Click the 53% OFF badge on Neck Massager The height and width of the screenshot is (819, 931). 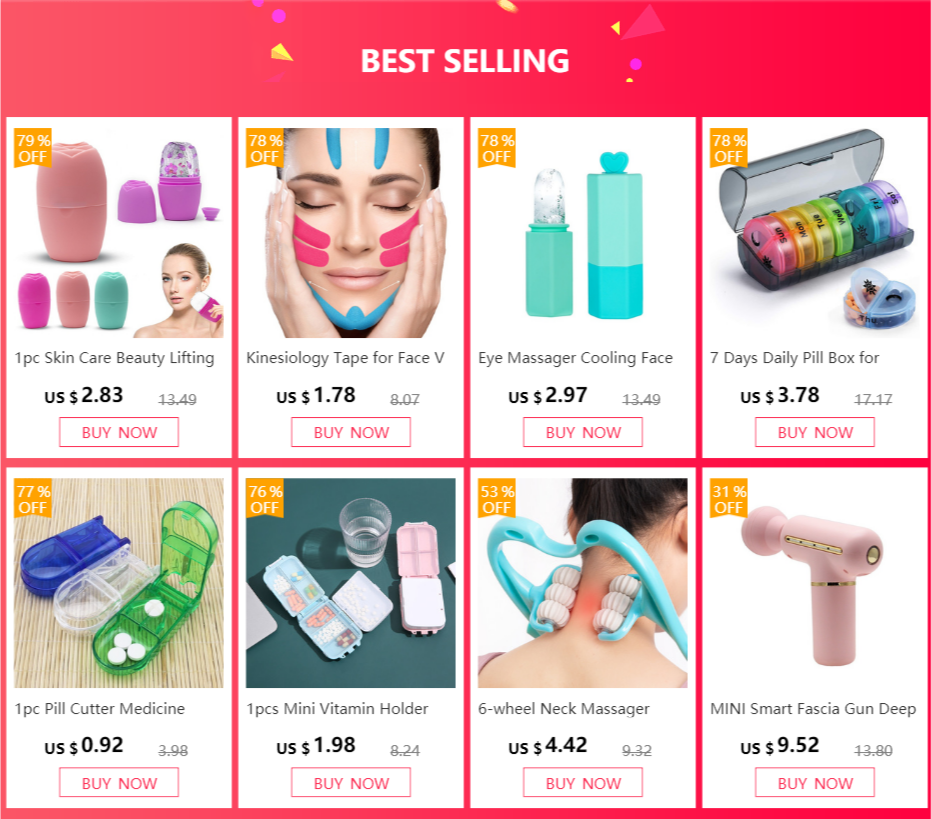pyautogui.click(x=497, y=499)
